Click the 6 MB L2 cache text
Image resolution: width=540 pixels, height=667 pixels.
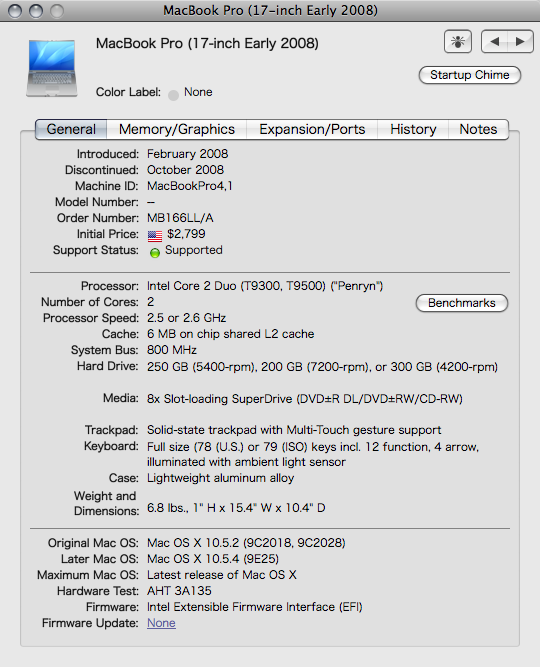(230, 334)
